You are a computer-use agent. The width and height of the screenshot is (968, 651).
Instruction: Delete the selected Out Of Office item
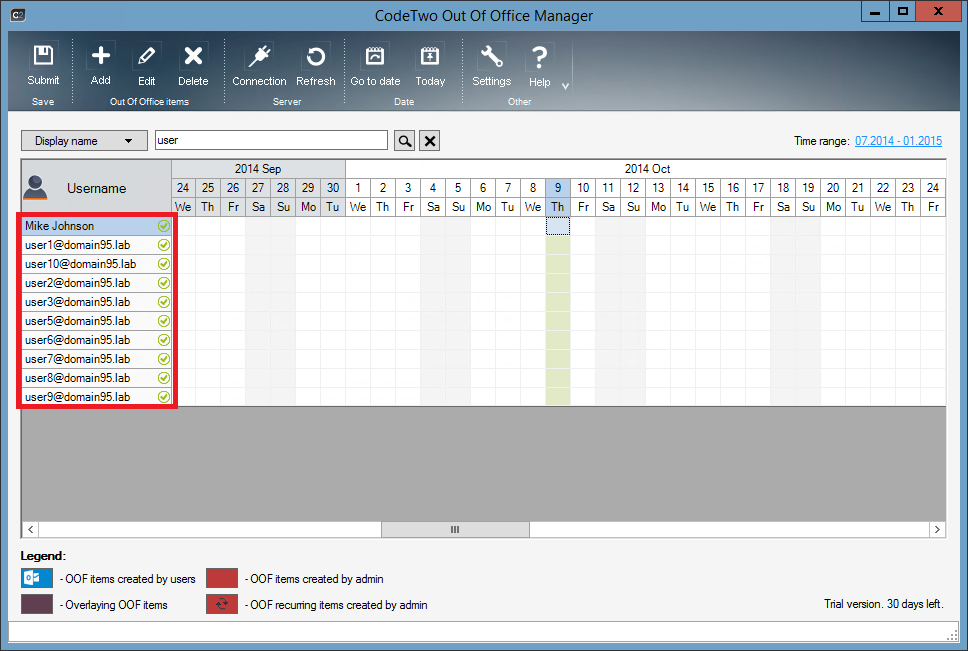click(x=193, y=65)
